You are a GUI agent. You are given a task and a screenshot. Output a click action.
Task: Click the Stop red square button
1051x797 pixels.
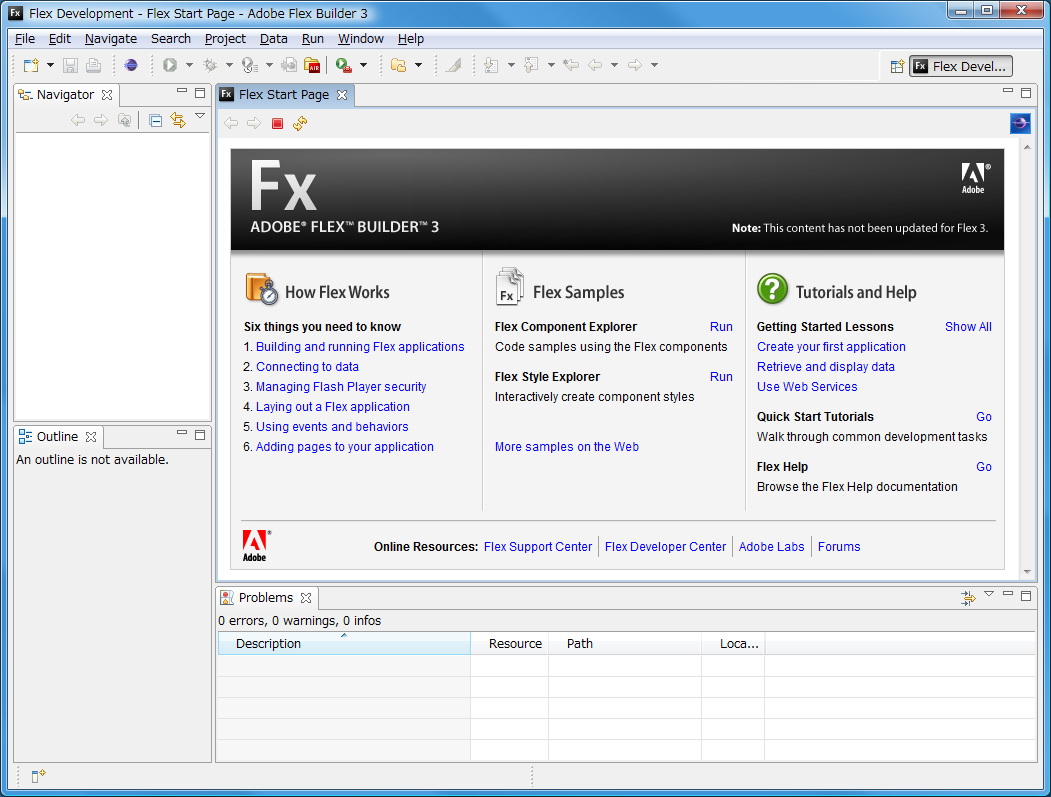277,123
